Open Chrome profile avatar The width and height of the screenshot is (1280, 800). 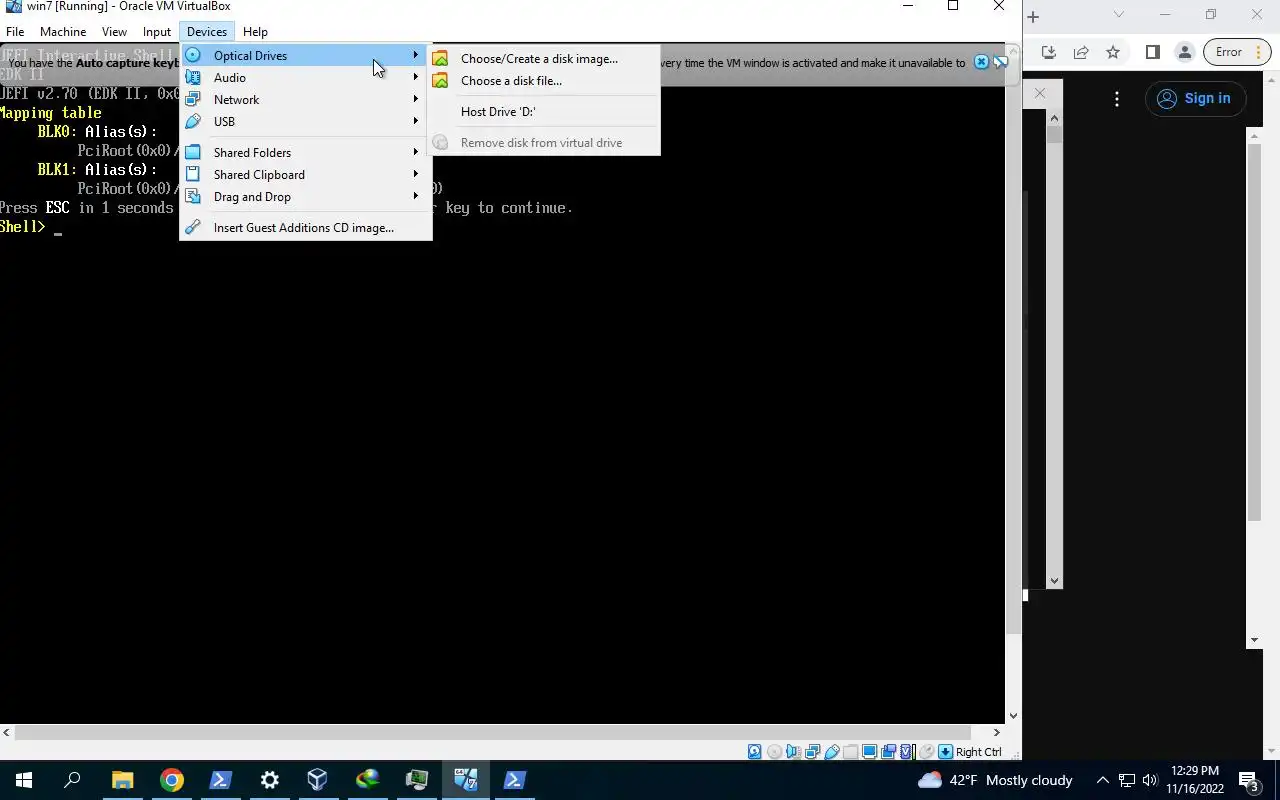1184,52
